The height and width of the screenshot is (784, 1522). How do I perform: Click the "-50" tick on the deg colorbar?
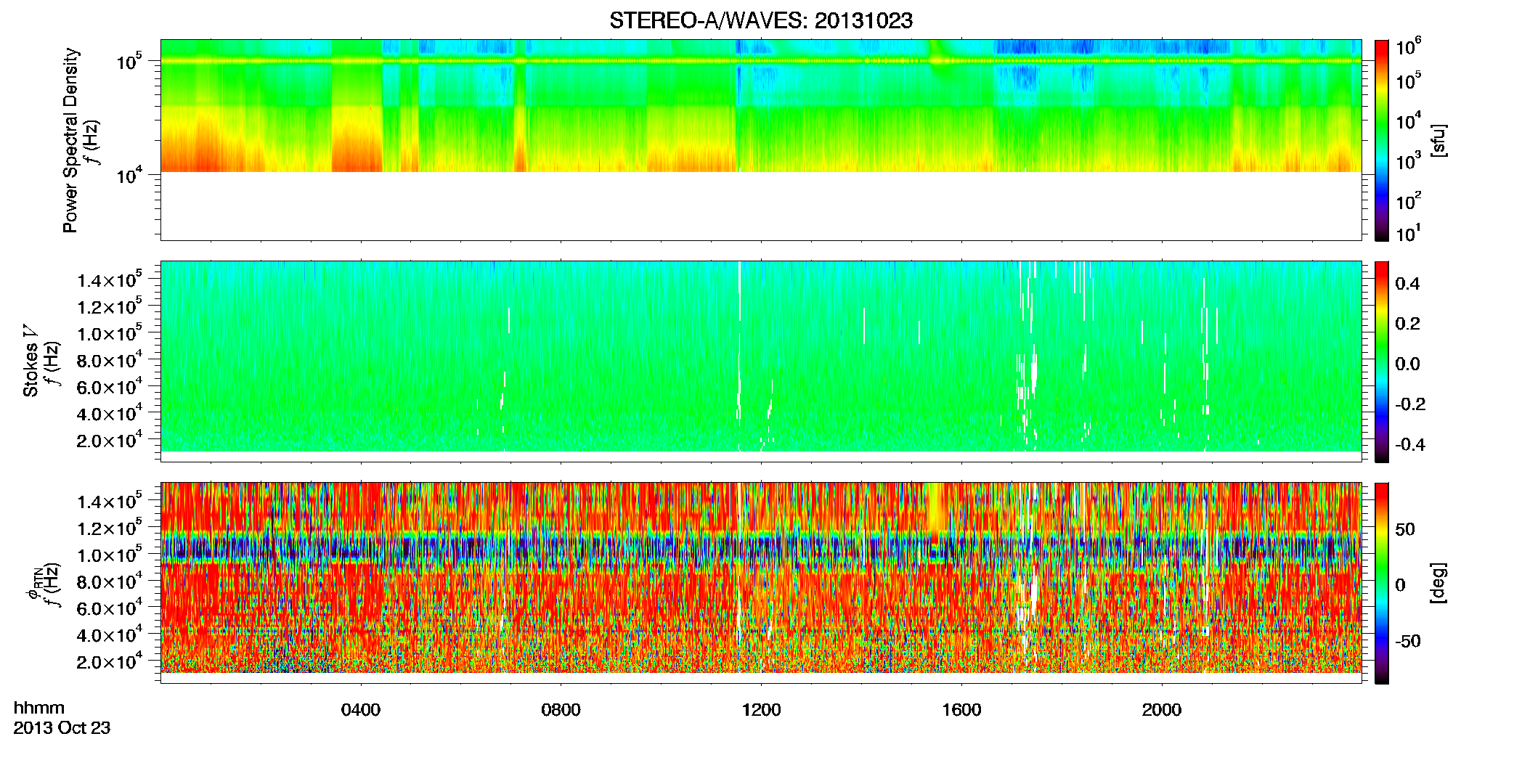click(x=1408, y=641)
